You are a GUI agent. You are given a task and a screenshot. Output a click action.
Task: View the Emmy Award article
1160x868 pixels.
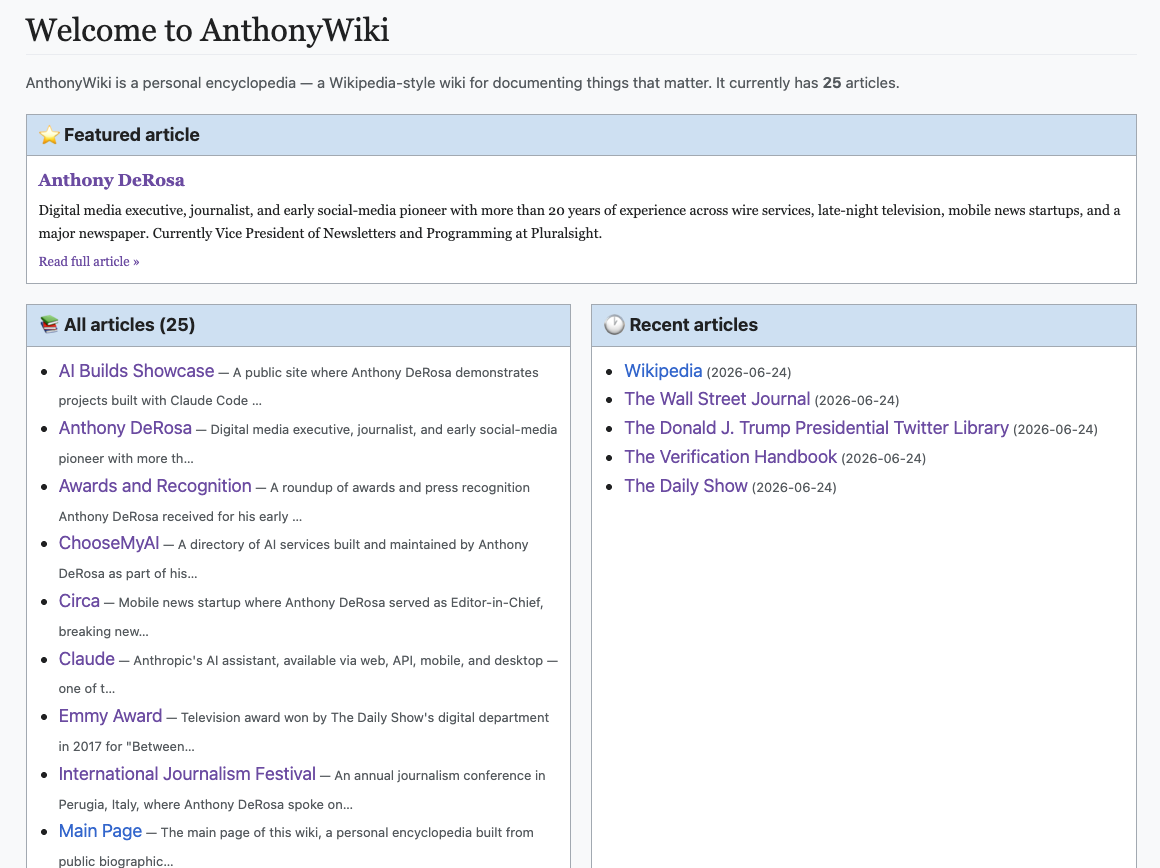pyautogui.click(x=110, y=716)
